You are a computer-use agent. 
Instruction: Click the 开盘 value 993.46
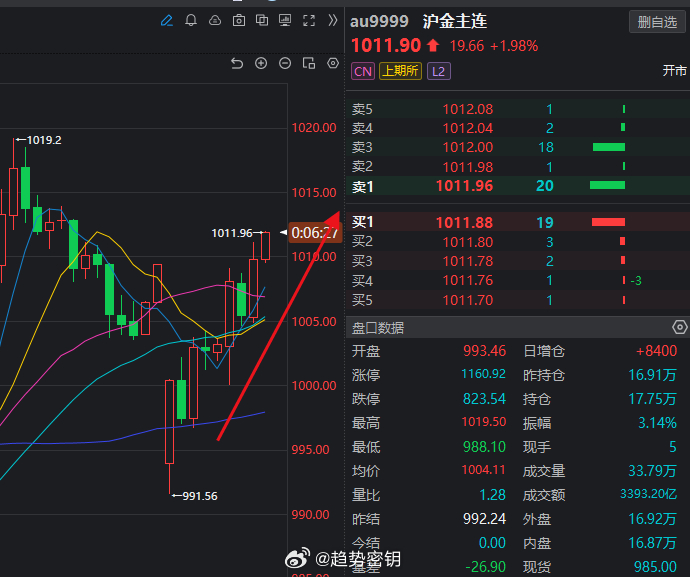[x=484, y=351]
